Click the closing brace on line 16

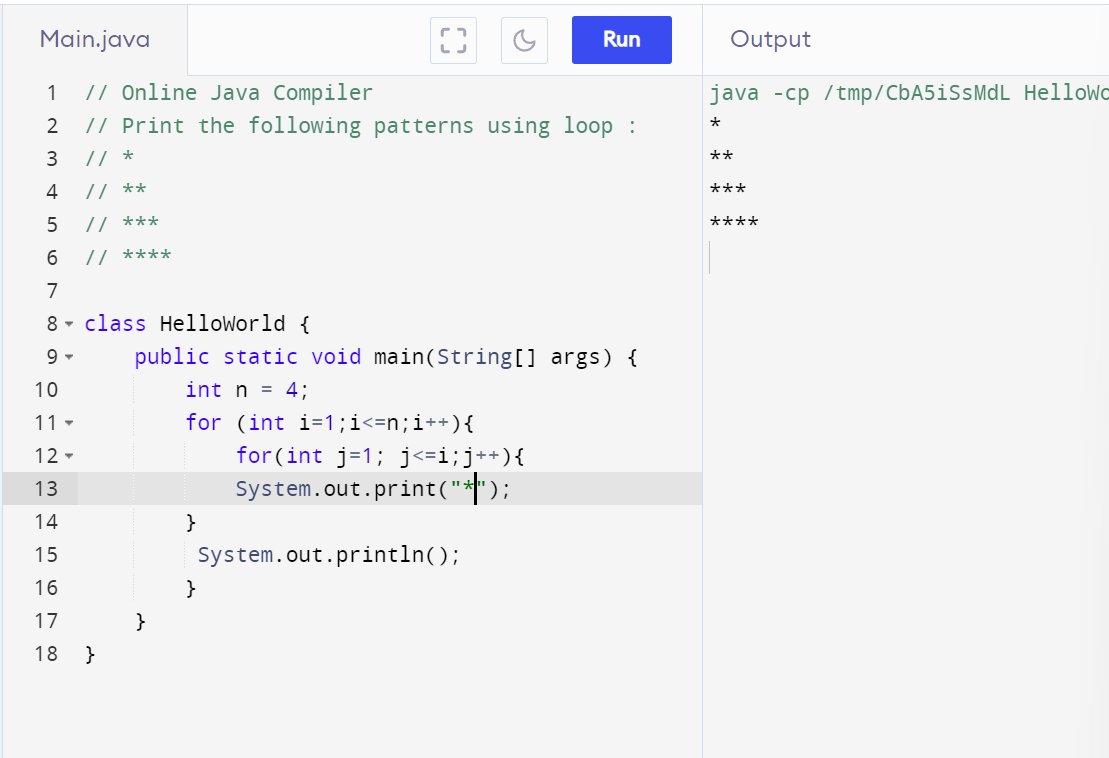pos(190,588)
